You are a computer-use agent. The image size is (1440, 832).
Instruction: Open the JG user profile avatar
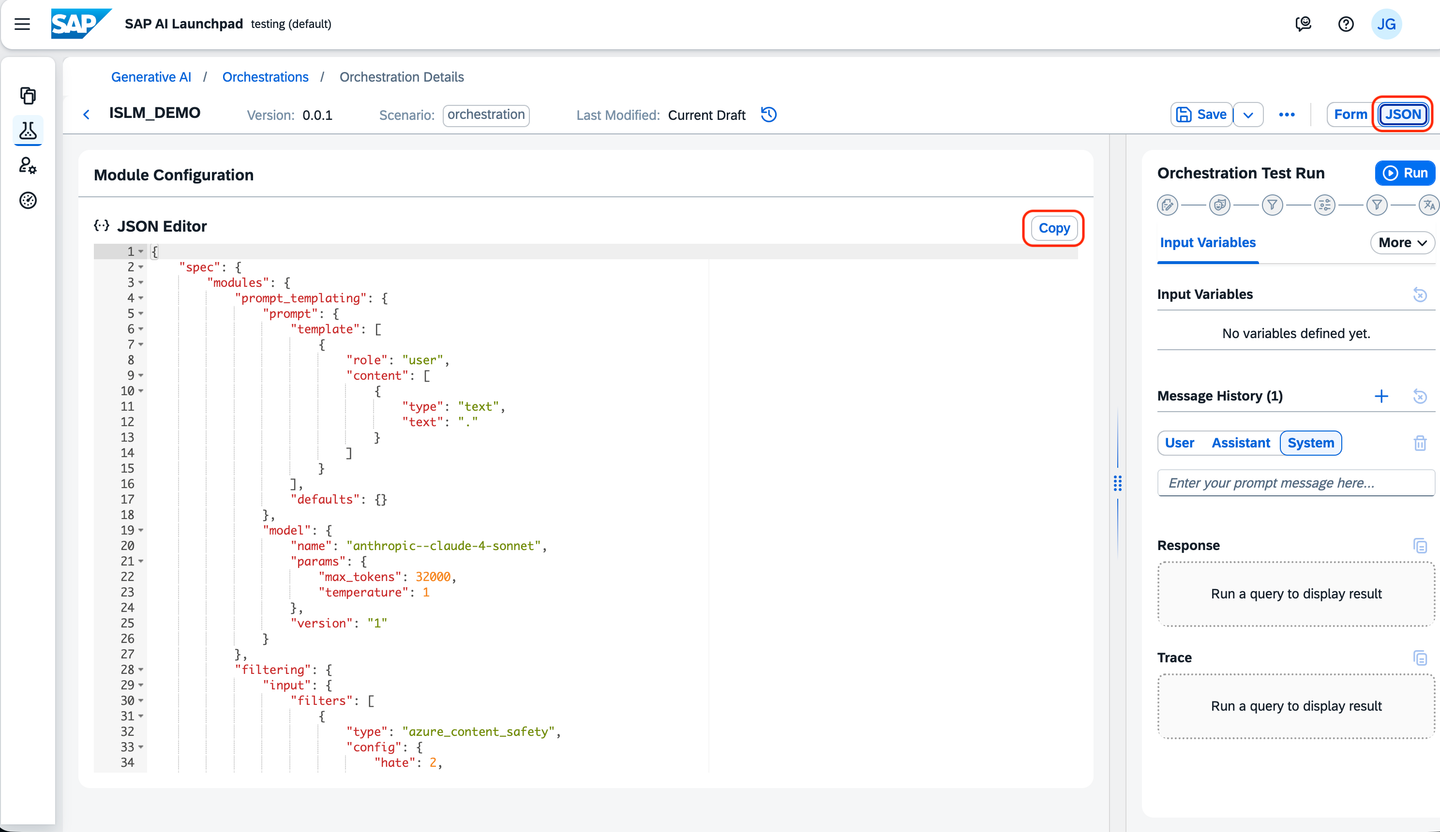click(x=1386, y=24)
